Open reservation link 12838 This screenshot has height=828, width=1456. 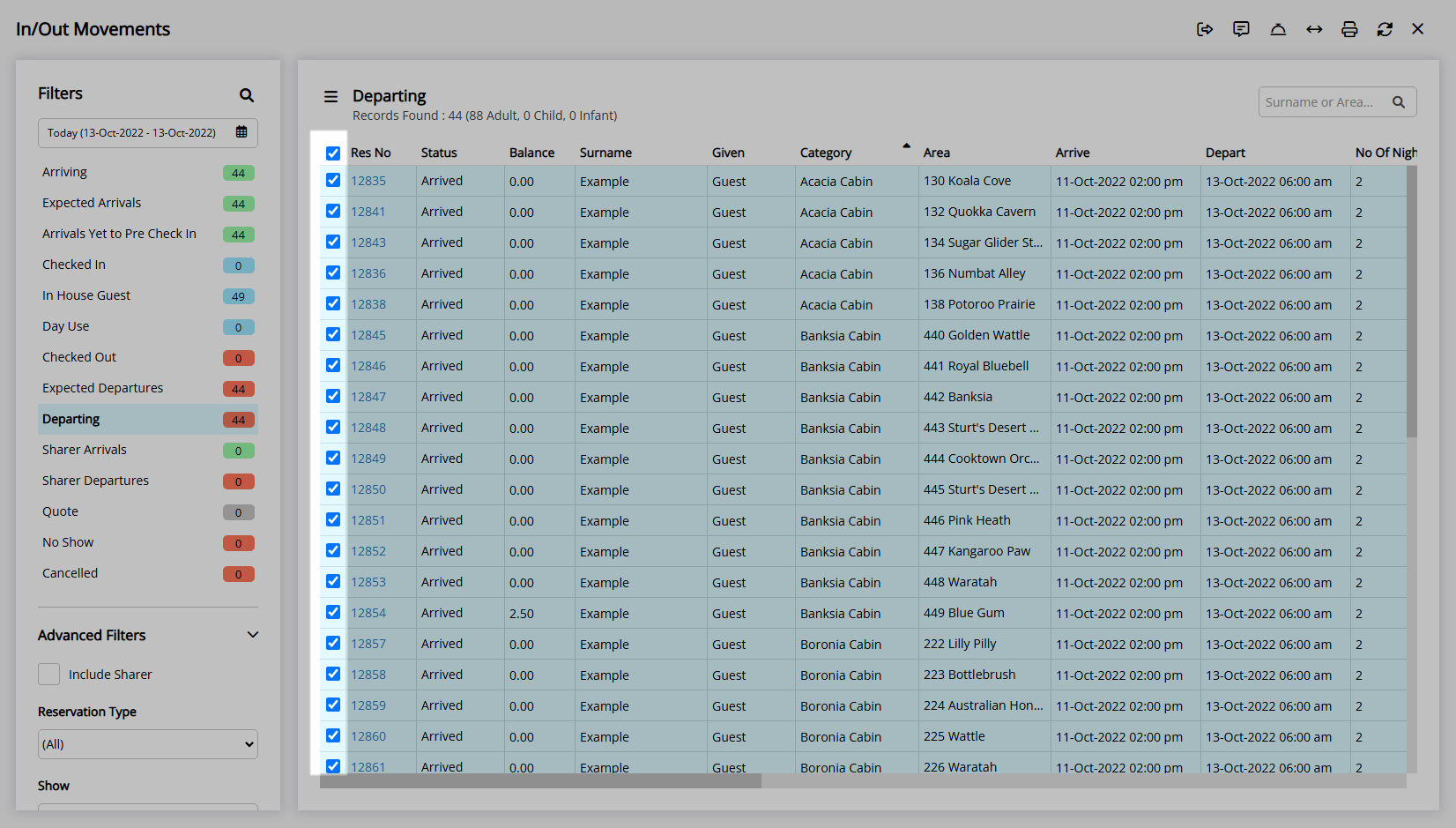coord(368,304)
